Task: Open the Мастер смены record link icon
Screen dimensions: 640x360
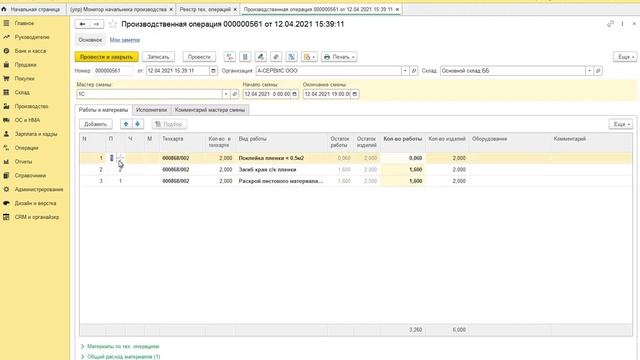Action: [234, 94]
